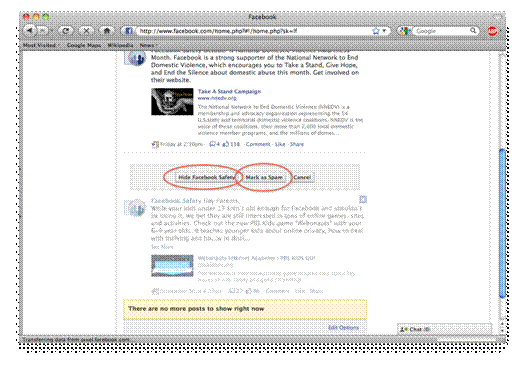Open the Take A Stand Campaign thumbnail image
This screenshot has width=524, height=369.
(172, 102)
